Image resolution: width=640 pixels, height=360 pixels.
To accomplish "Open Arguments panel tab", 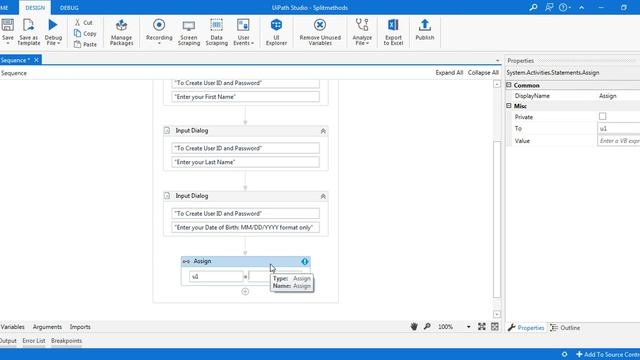I will [x=47, y=327].
